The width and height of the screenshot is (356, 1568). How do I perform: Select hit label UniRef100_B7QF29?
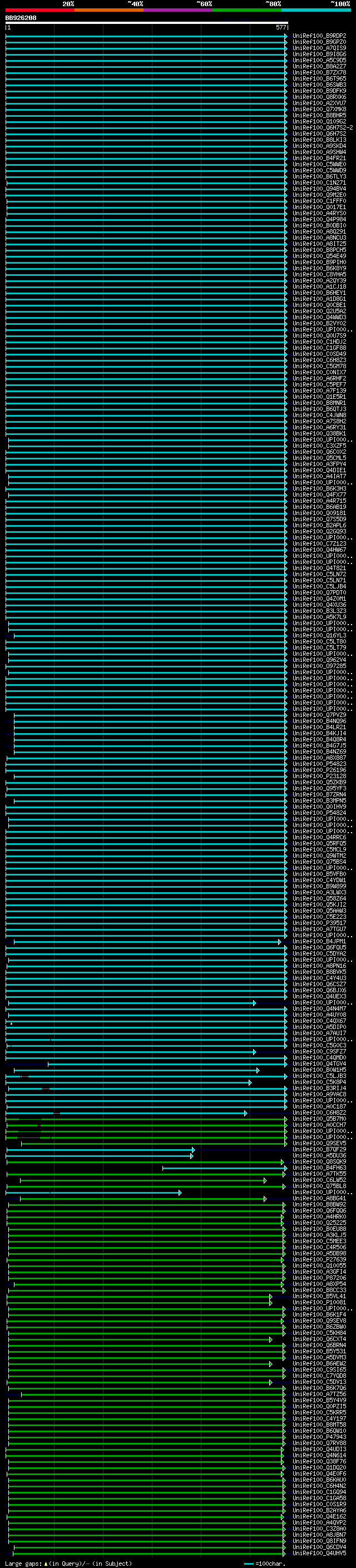pos(319,1149)
